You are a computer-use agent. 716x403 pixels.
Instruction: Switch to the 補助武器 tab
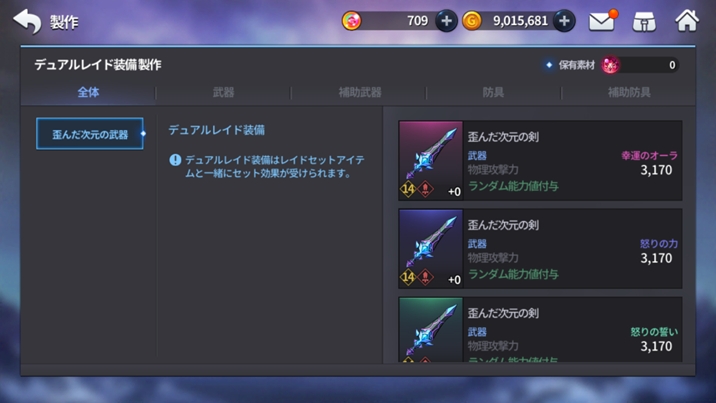(x=359, y=92)
